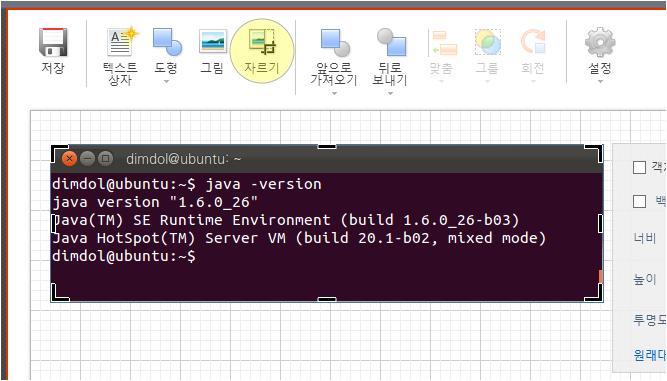Viewport: 667px width, 381px height.
Task: Click terminal title 'dimdol@ubuntu: ~'
Action: 183,159
